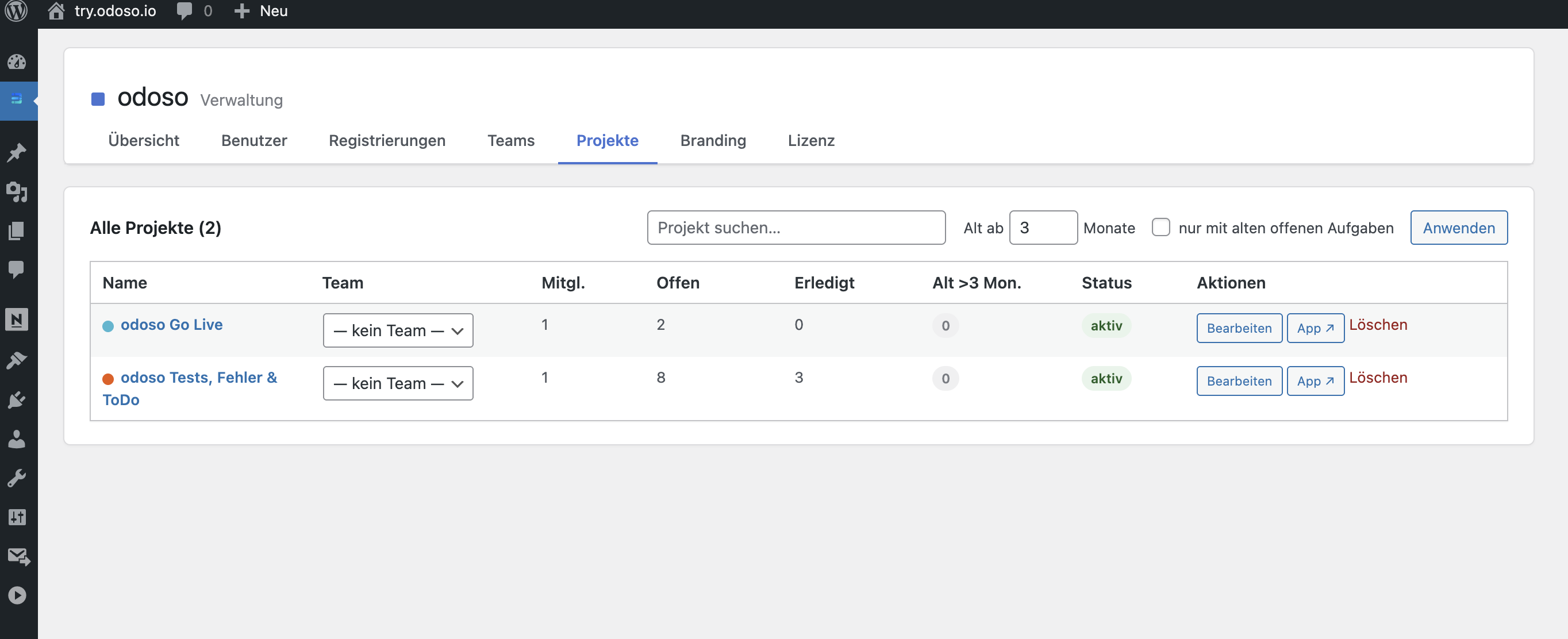Click the 'Alt >3 Mon.' column header
Screen dimensions: 1568x639
tap(977, 283)
